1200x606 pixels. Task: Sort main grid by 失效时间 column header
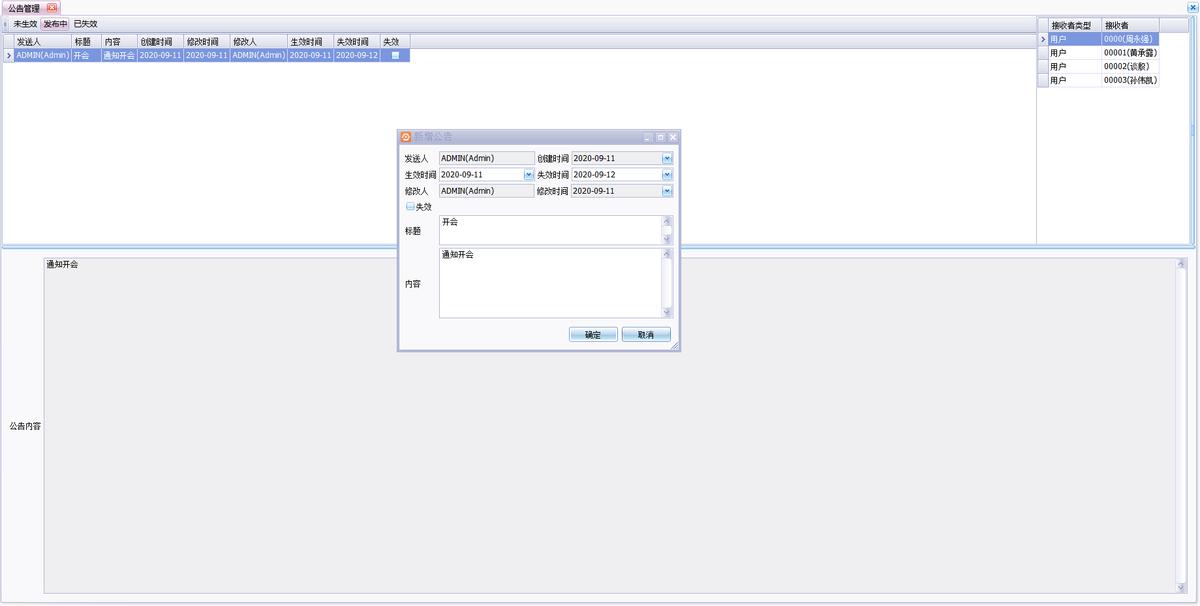tap(357, 42)
